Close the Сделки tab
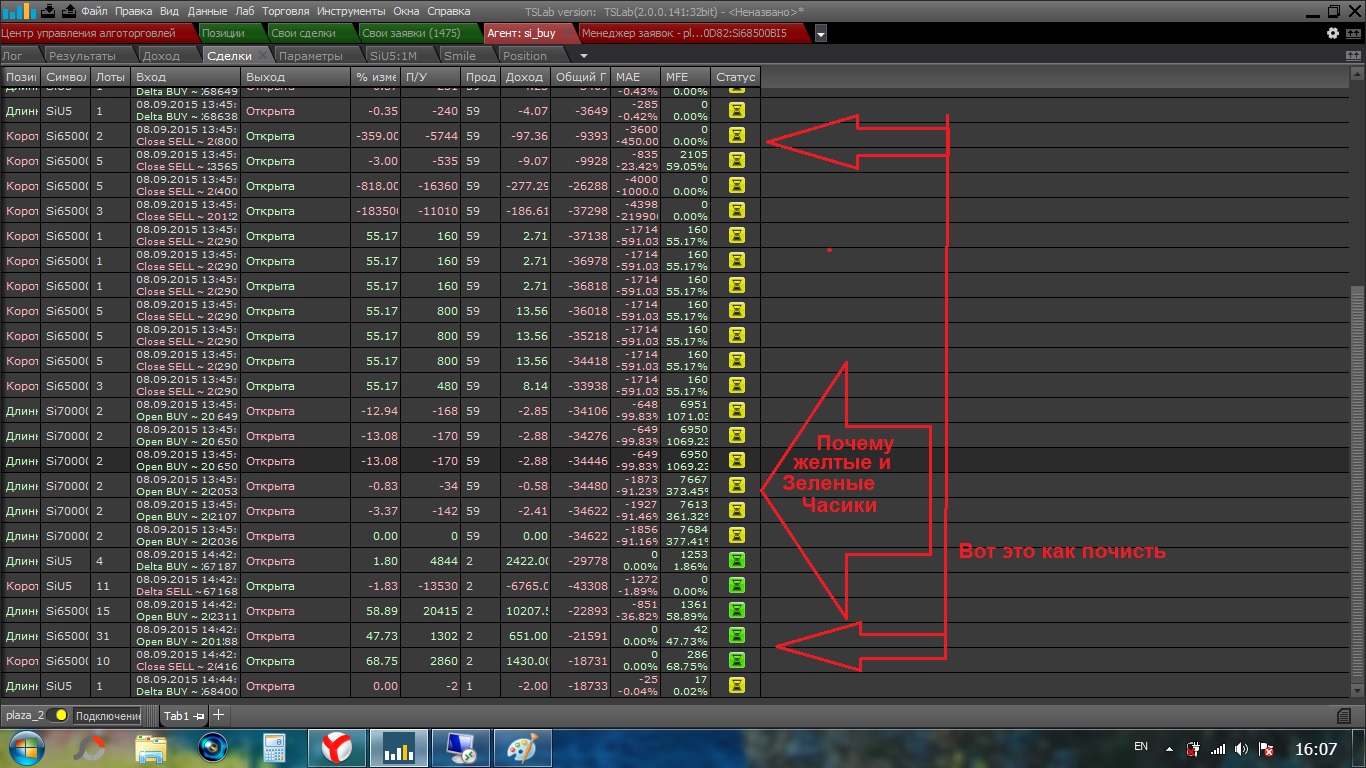Image resolution: width=1366 pixels, height=768 pixels. [x=263, y=56]
